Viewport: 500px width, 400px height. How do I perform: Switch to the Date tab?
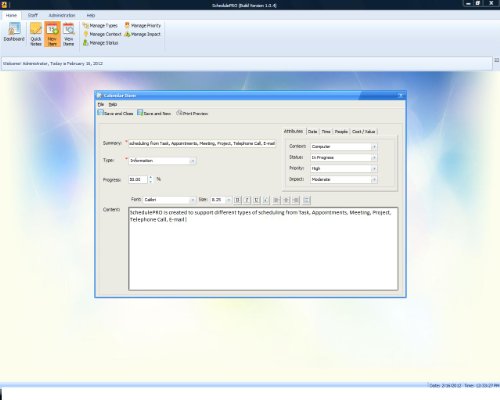[x=312, y=131]
